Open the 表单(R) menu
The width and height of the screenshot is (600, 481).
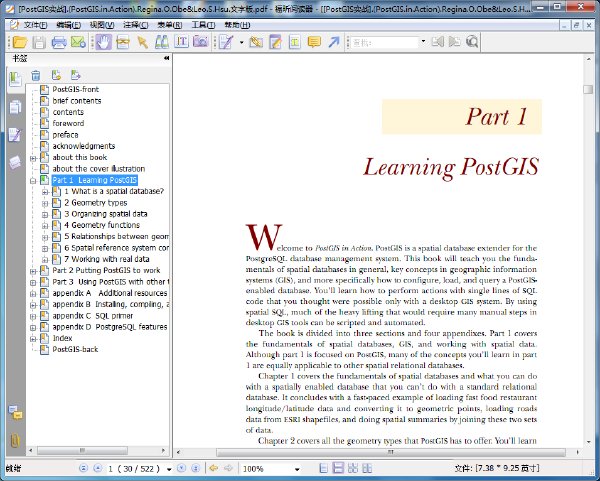pos(170,25)
